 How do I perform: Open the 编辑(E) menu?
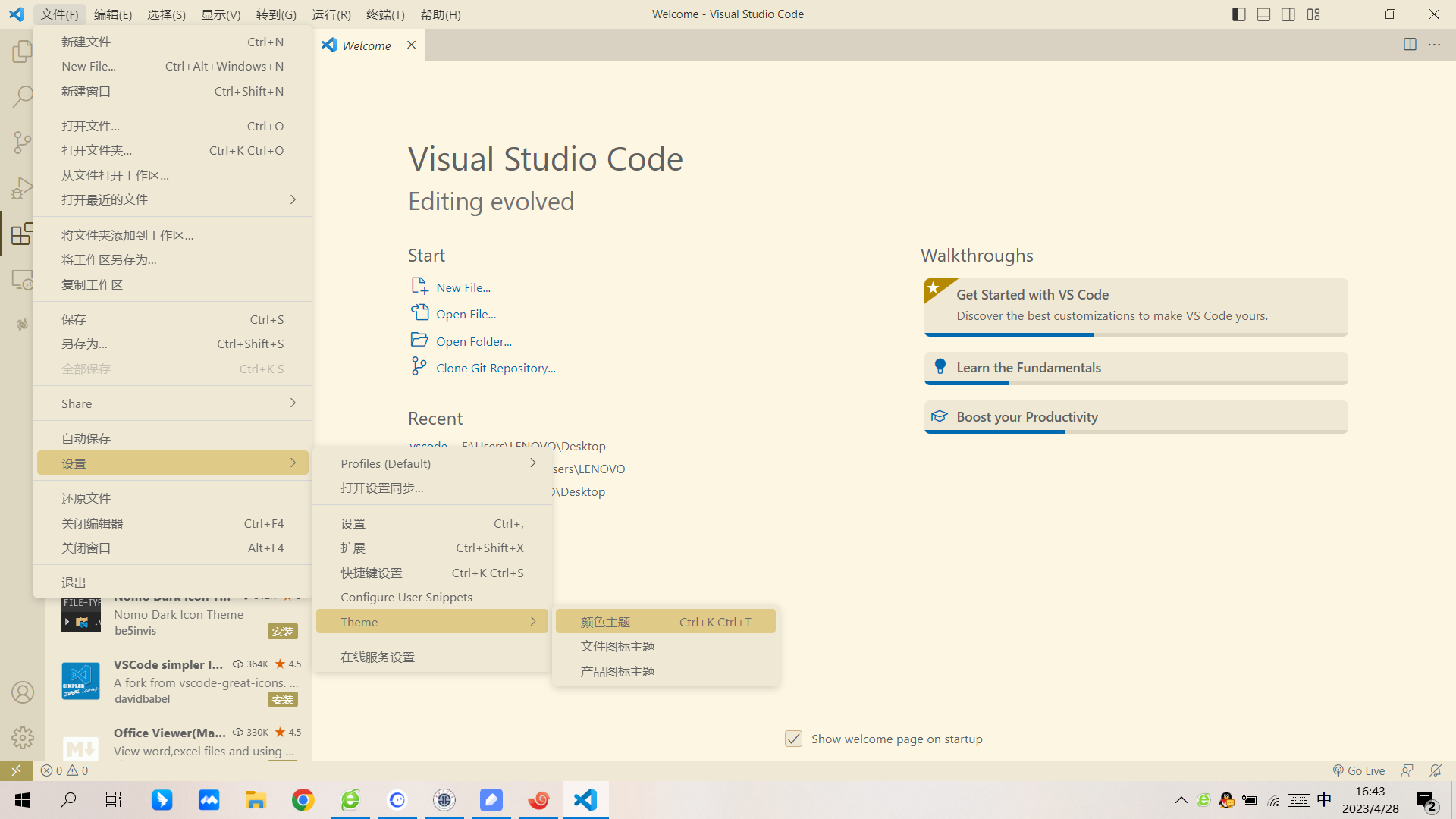click(x=113, y=14)
